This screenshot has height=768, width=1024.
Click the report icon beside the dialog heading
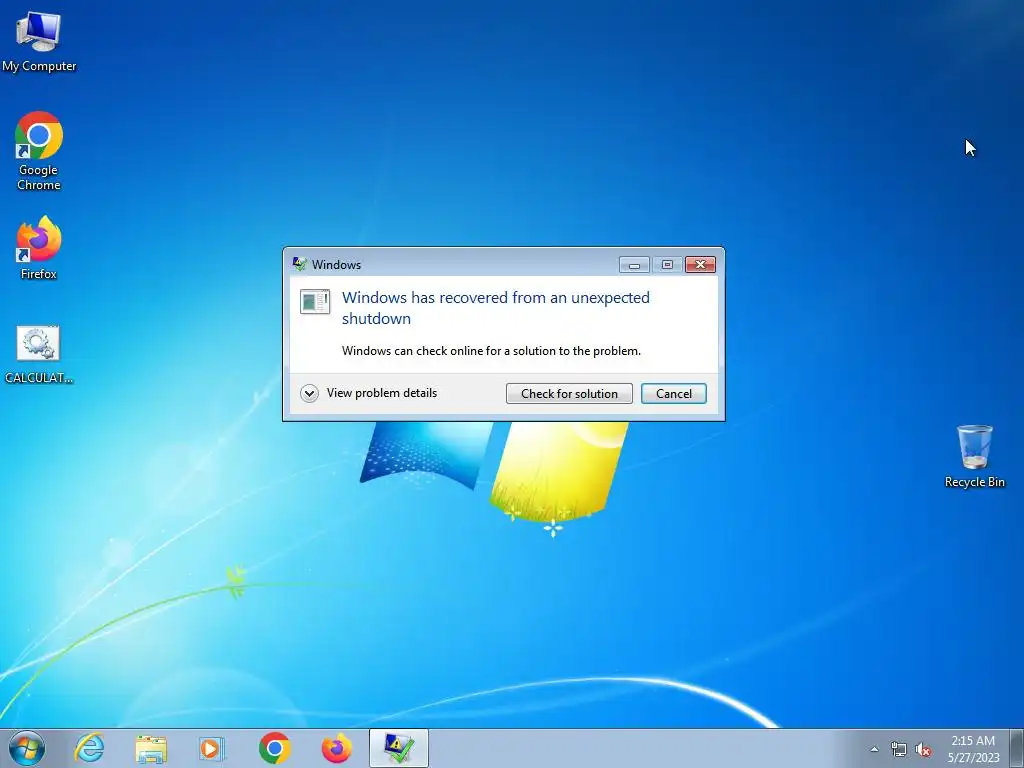tap(315, 302)
